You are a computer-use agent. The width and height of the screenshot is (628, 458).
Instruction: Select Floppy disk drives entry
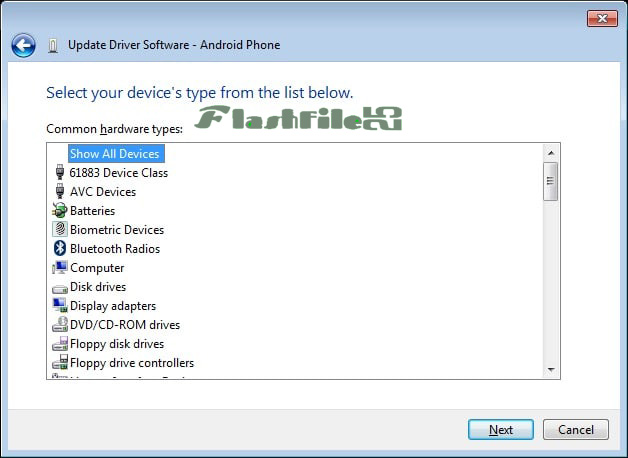pos(117,344)
